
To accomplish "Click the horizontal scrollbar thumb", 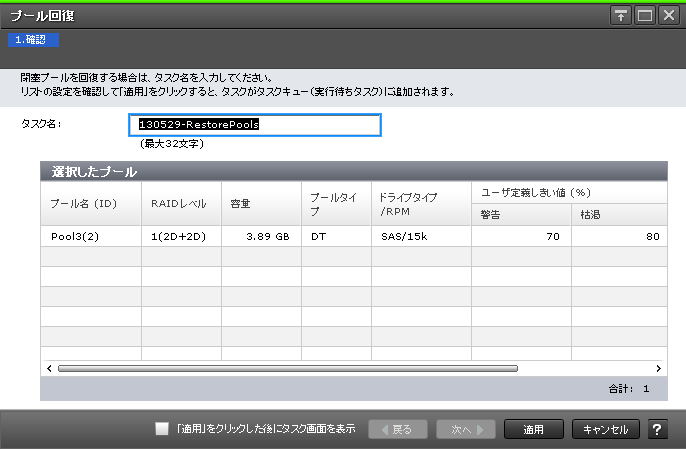I will coord(288,368).
